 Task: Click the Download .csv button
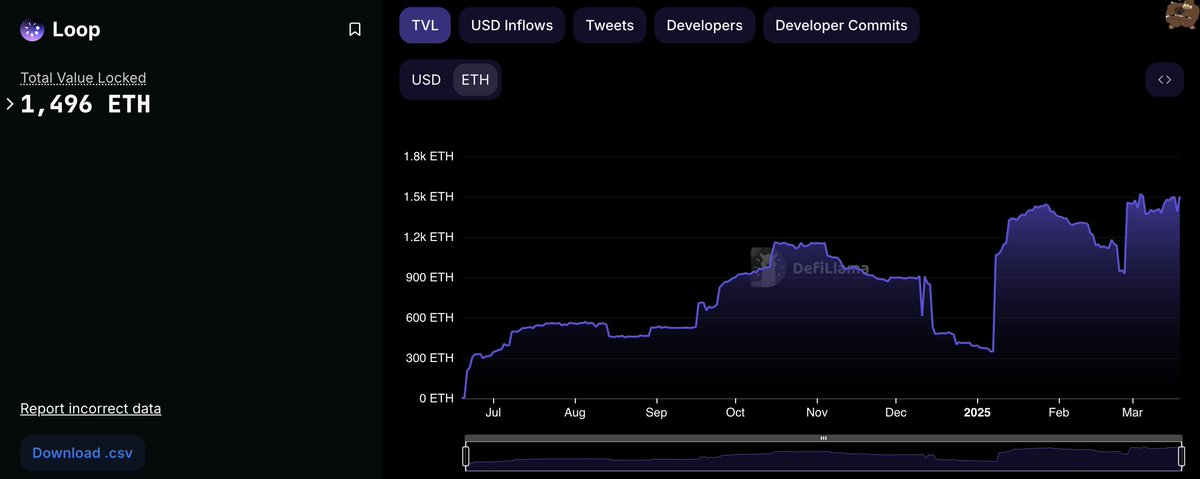tap(82, 453)
